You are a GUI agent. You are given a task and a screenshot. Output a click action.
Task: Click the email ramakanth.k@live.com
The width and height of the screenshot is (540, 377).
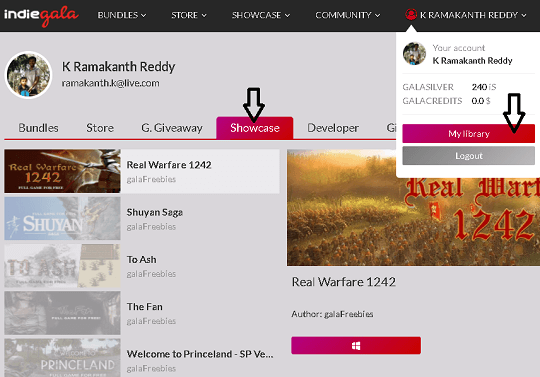click(x=111, y=83)
